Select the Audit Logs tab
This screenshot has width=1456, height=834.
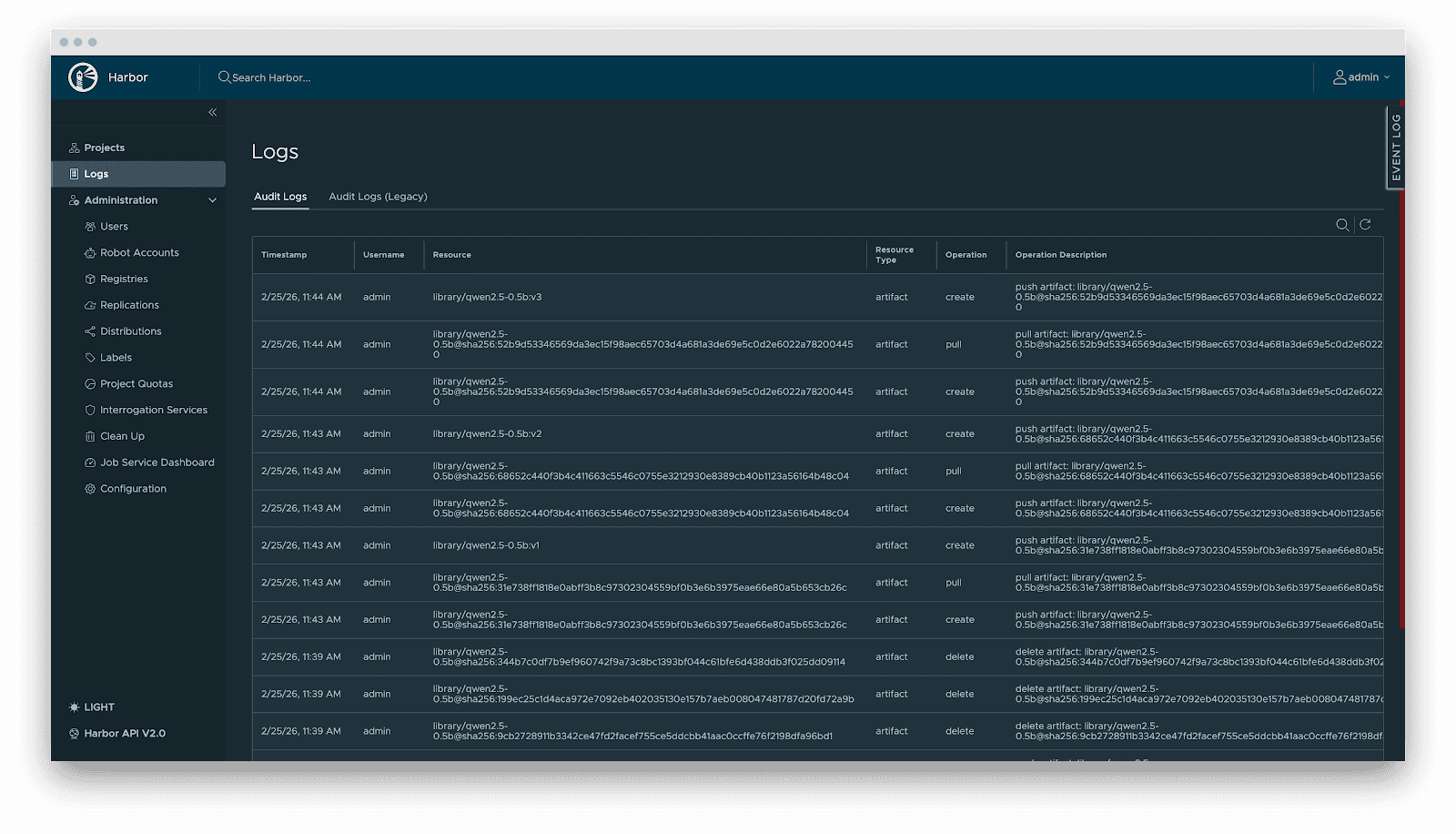tap(280, 196)
